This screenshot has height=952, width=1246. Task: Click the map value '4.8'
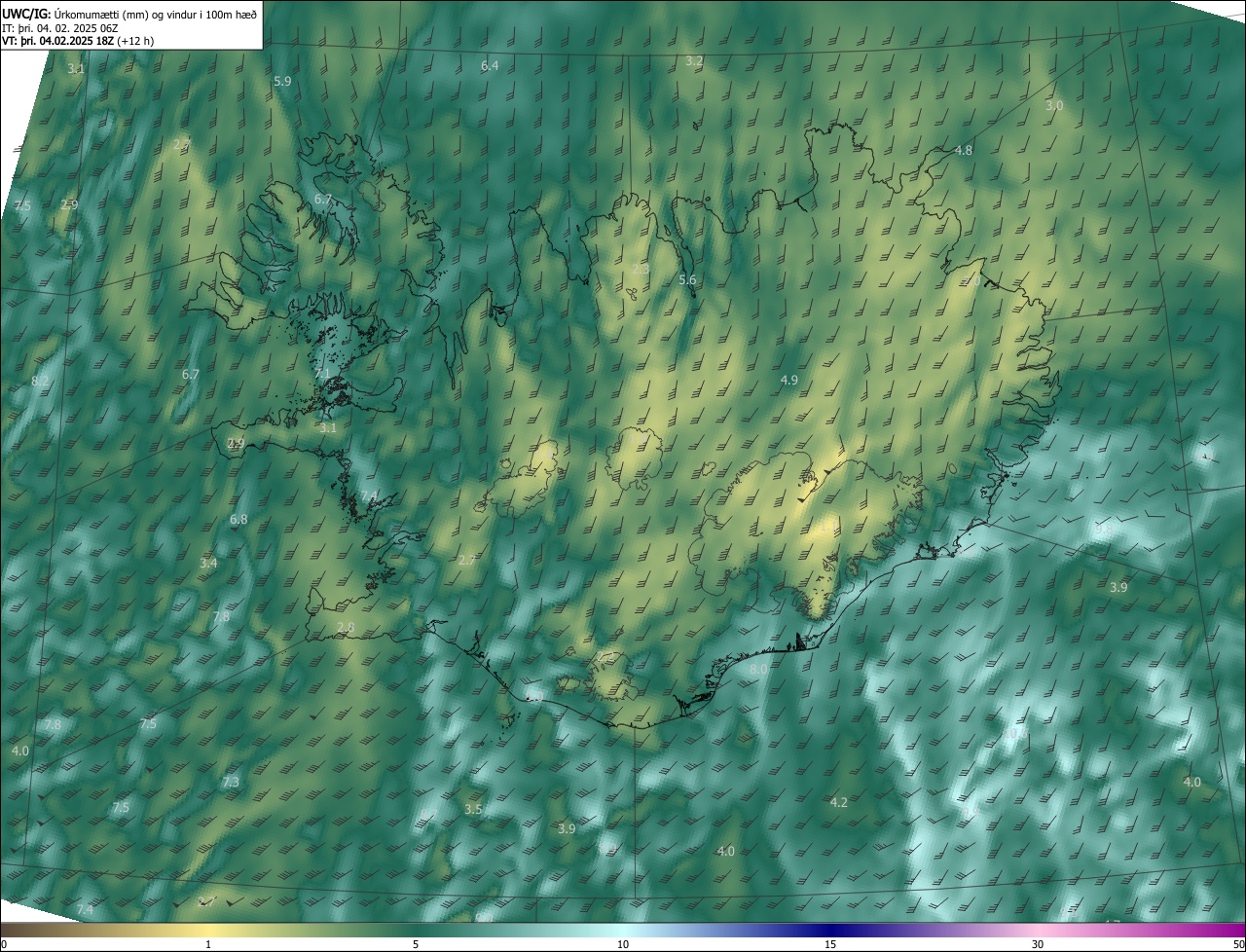(964, 151)
